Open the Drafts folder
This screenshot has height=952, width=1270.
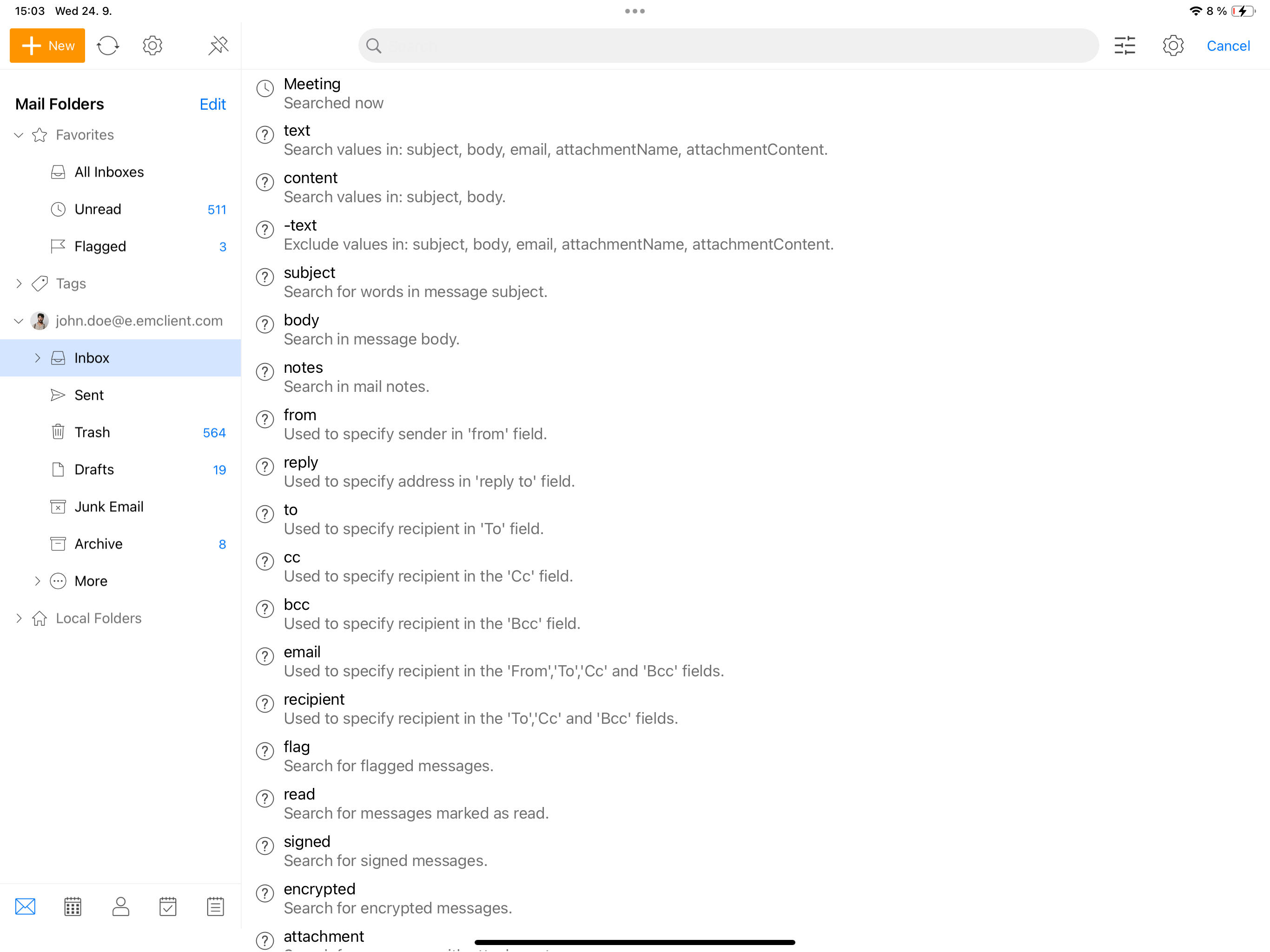point(120,469)
